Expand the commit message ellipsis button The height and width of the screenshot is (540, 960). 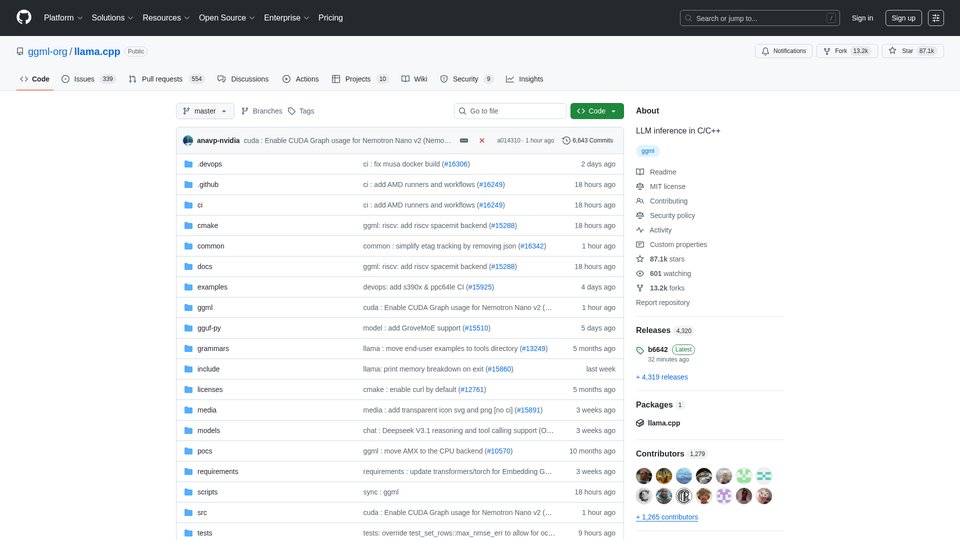coord(464,141)
